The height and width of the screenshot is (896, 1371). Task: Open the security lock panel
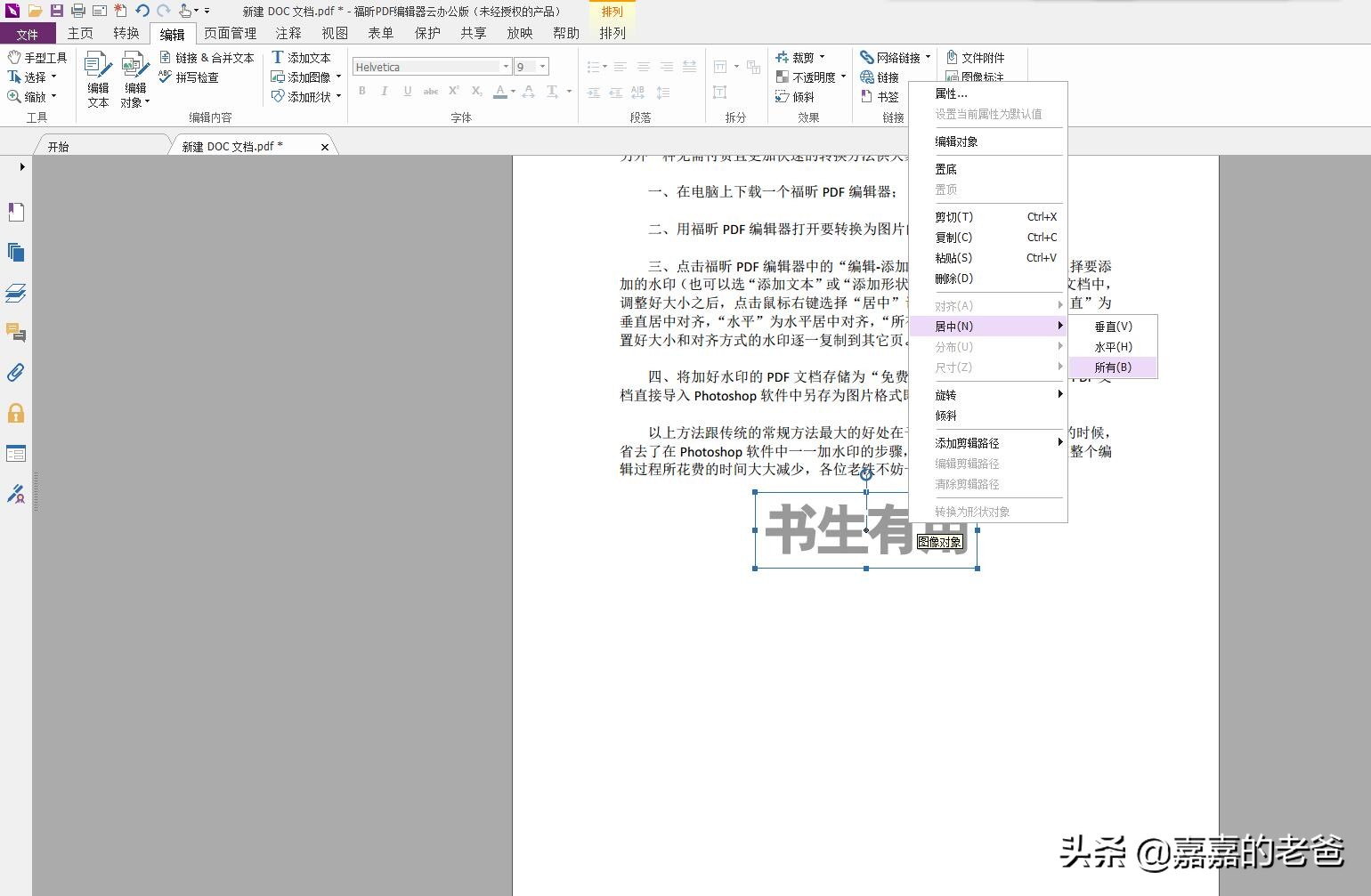pyautogui.click(x=15, y=413)
